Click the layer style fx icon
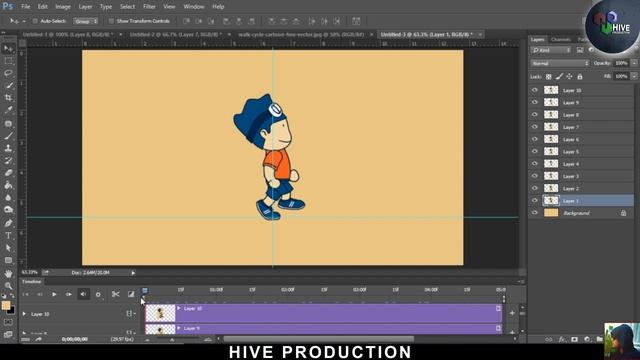 point(562,339)
